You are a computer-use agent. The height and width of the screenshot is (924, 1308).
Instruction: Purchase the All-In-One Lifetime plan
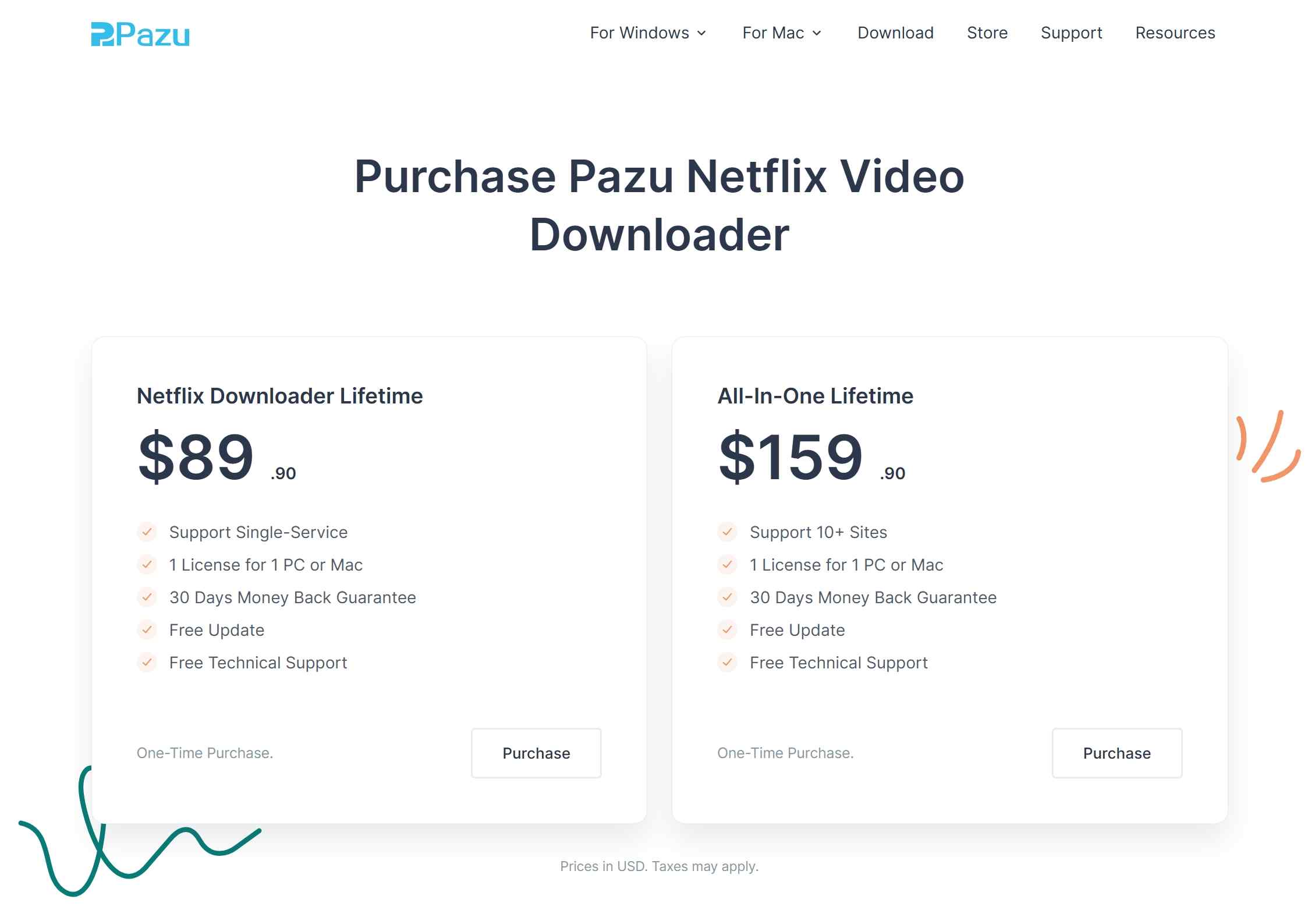point(1116,753)
